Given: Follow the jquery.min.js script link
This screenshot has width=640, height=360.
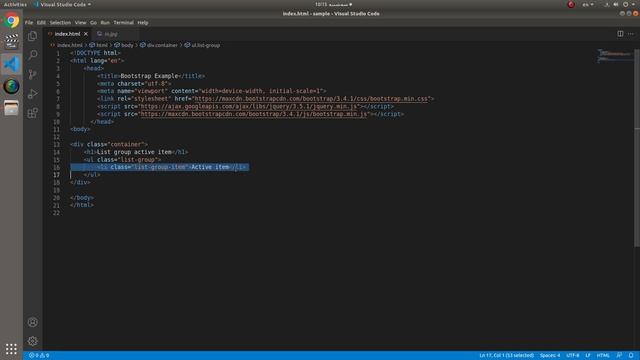Looking at the screenshot, I should click(x=249, y=107).
